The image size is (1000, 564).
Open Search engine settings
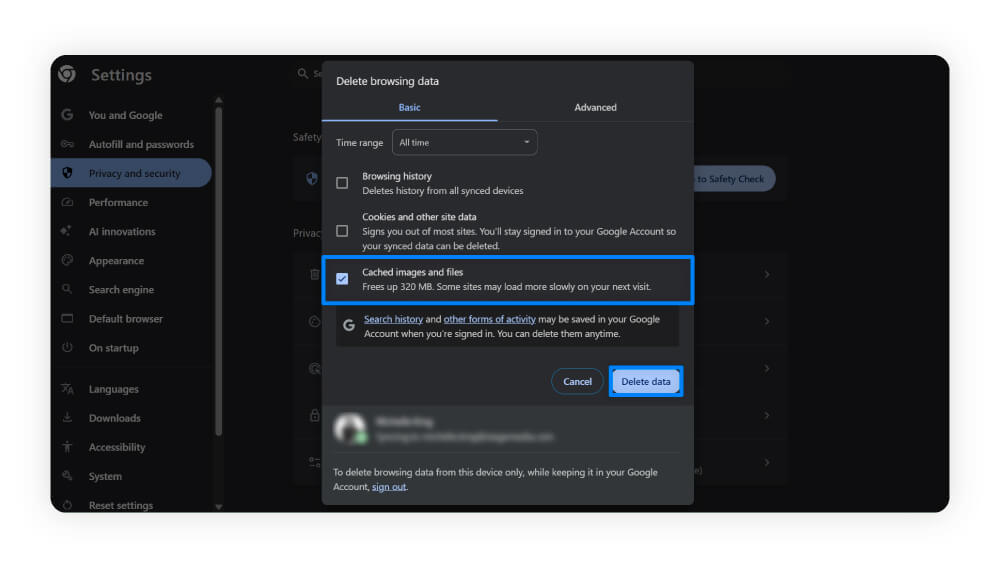click(x=121, y=290)
